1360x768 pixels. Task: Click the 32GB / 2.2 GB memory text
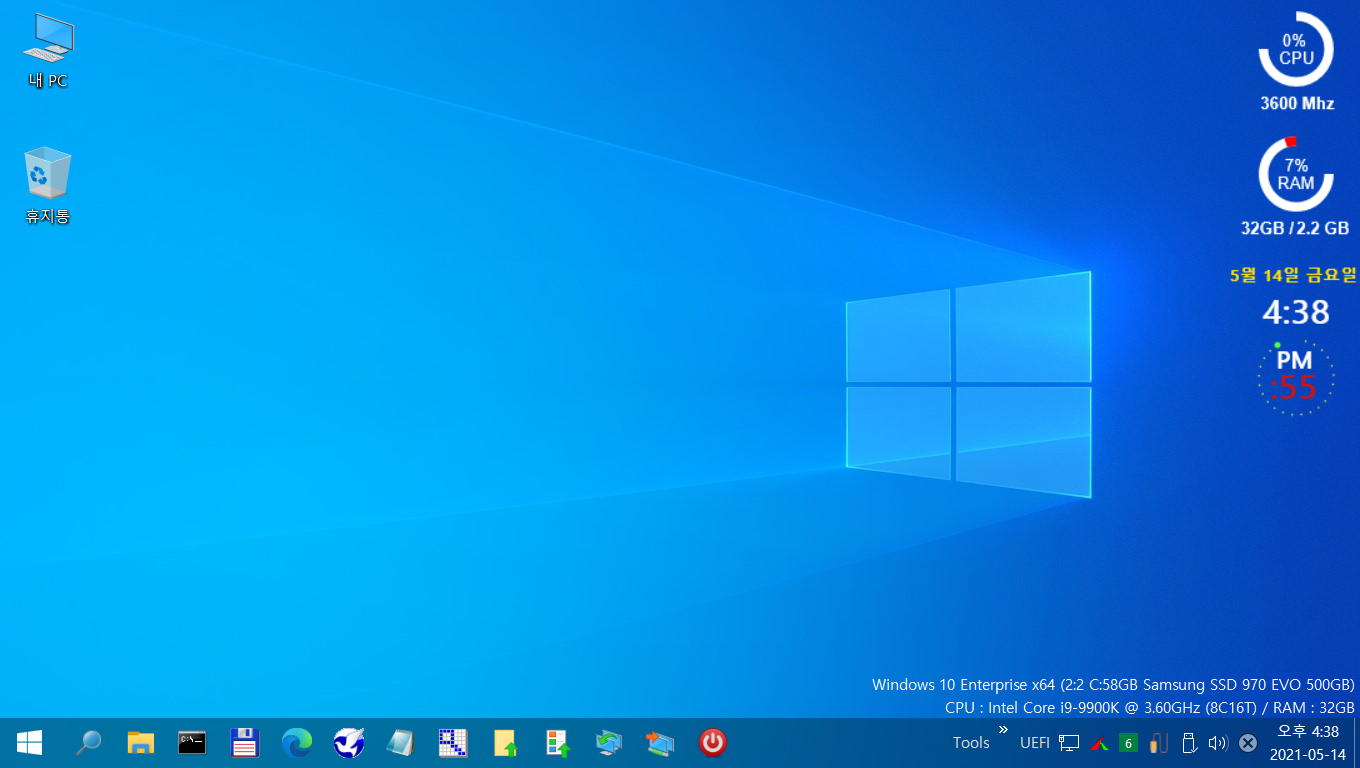click(x=1295, y=228)
